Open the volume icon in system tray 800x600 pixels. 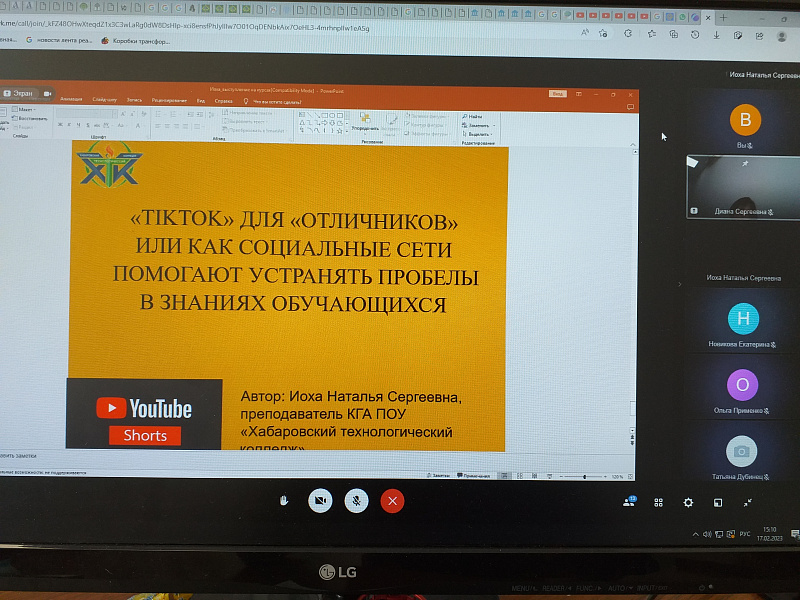pos(707,534)
